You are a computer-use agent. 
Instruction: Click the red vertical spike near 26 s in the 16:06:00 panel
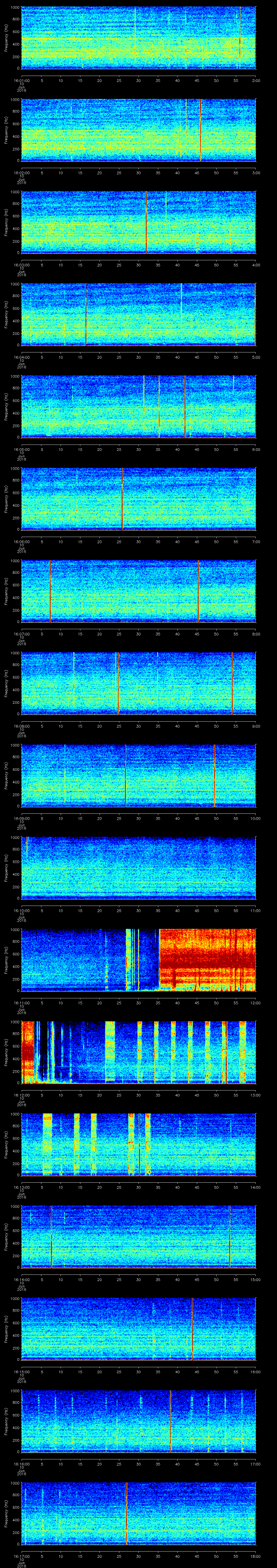tap(122, 499)
